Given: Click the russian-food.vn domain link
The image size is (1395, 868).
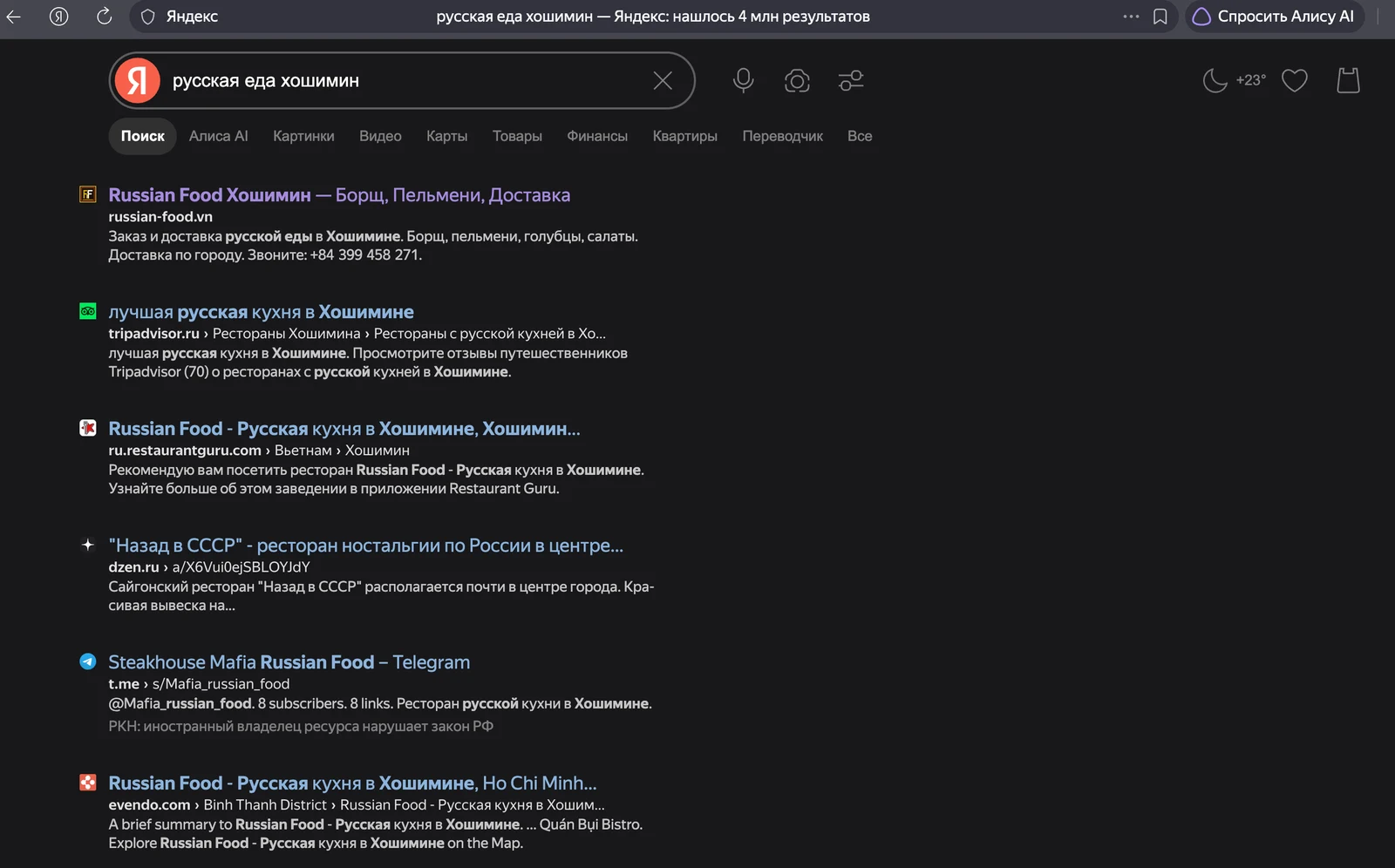Looking at the screenshot, I should 160,217.
